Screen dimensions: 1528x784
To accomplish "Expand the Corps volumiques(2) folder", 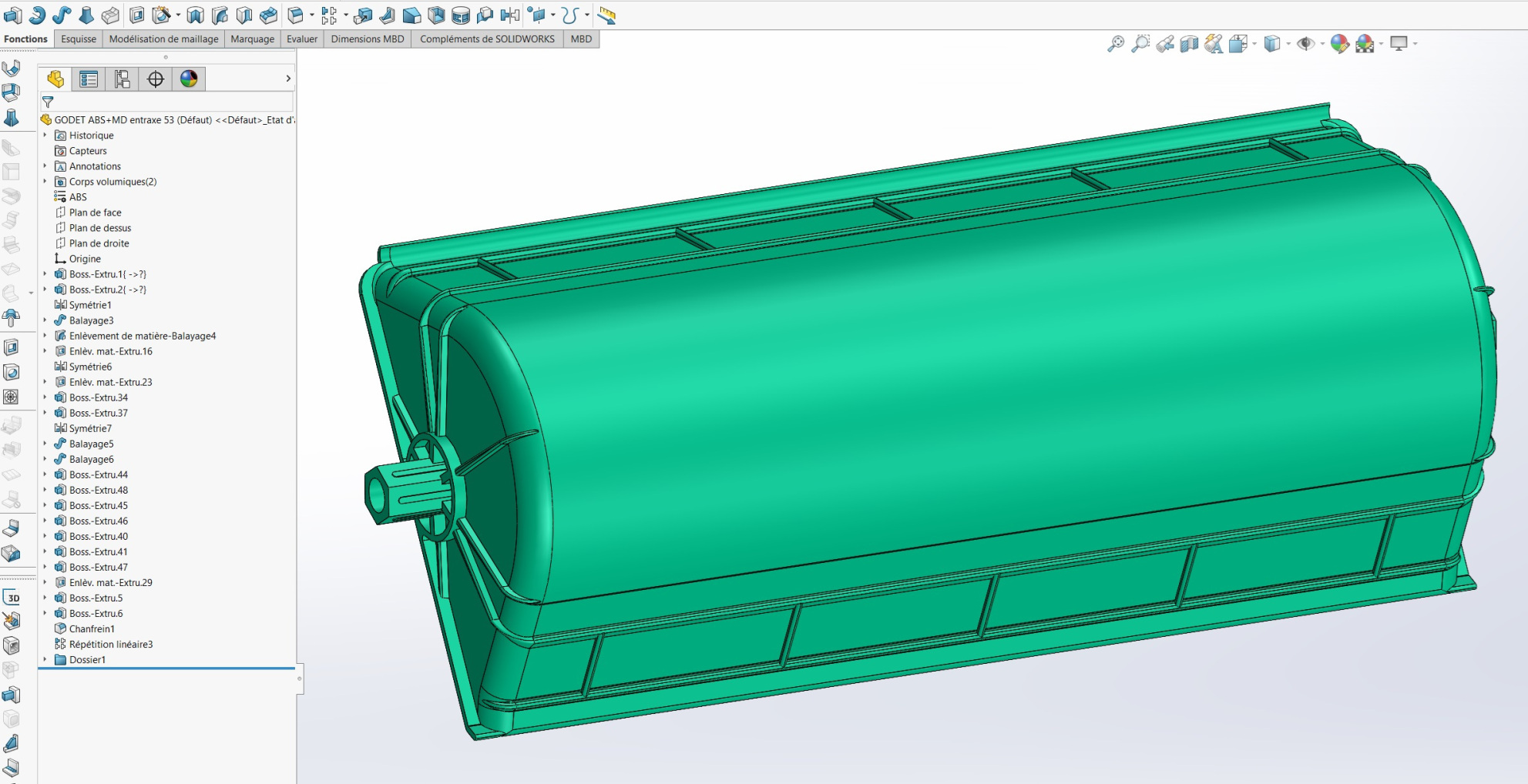I will click(x=45, y=182).
